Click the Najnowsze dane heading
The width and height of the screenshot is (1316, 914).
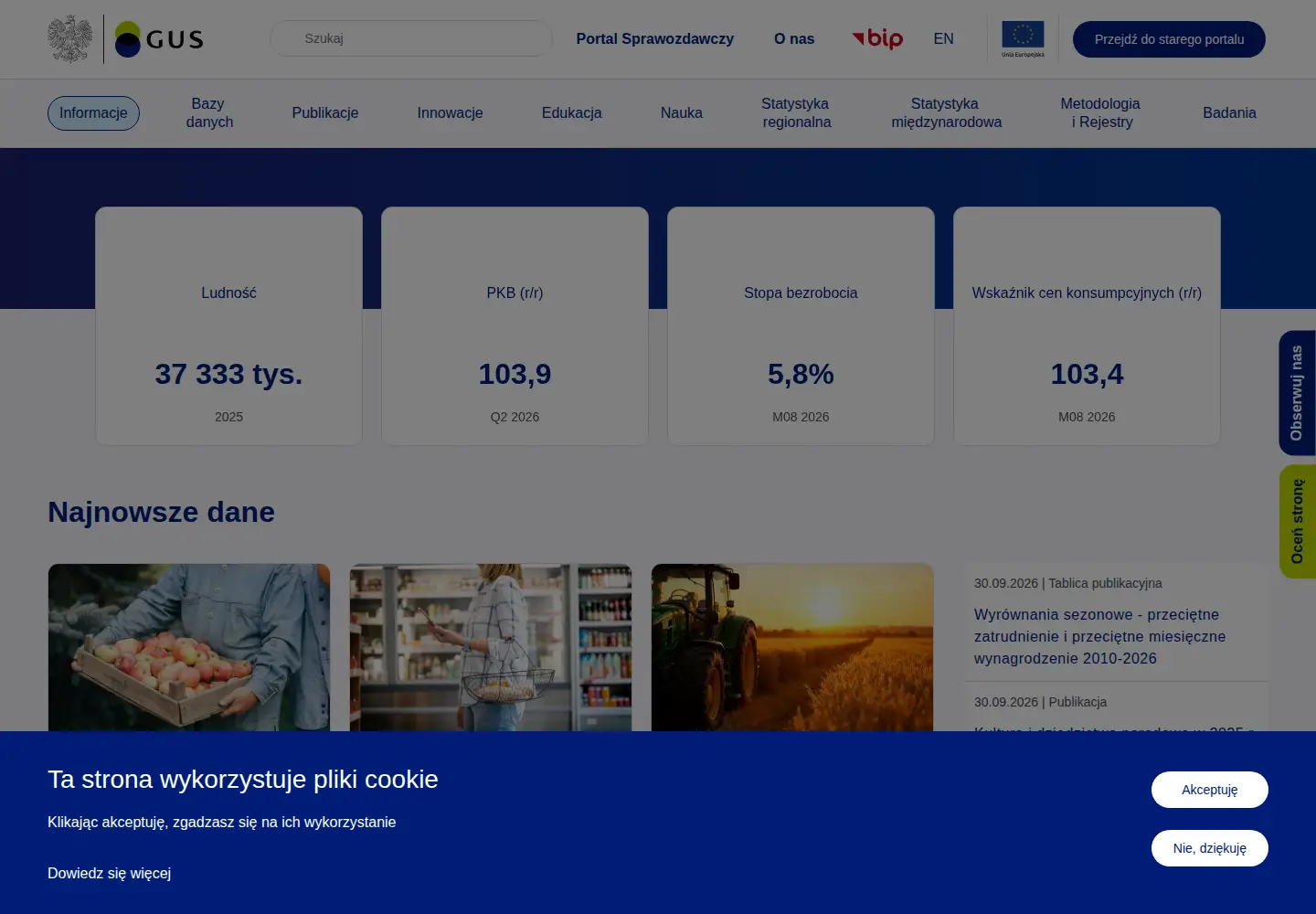coord(161,512)
